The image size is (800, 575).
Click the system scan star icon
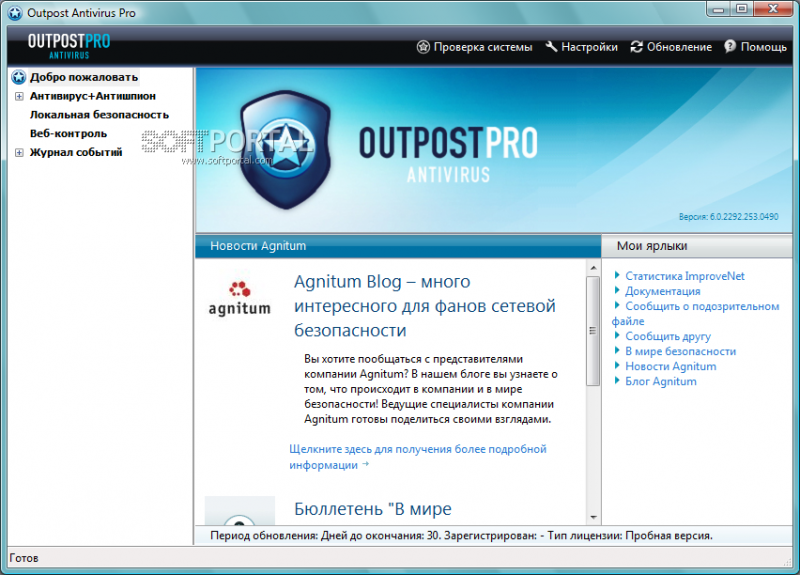(x=423, y=47)
